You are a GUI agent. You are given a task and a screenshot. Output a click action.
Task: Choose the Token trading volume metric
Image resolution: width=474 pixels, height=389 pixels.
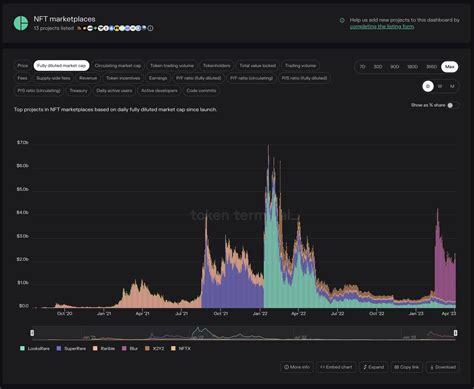point(172,66)
